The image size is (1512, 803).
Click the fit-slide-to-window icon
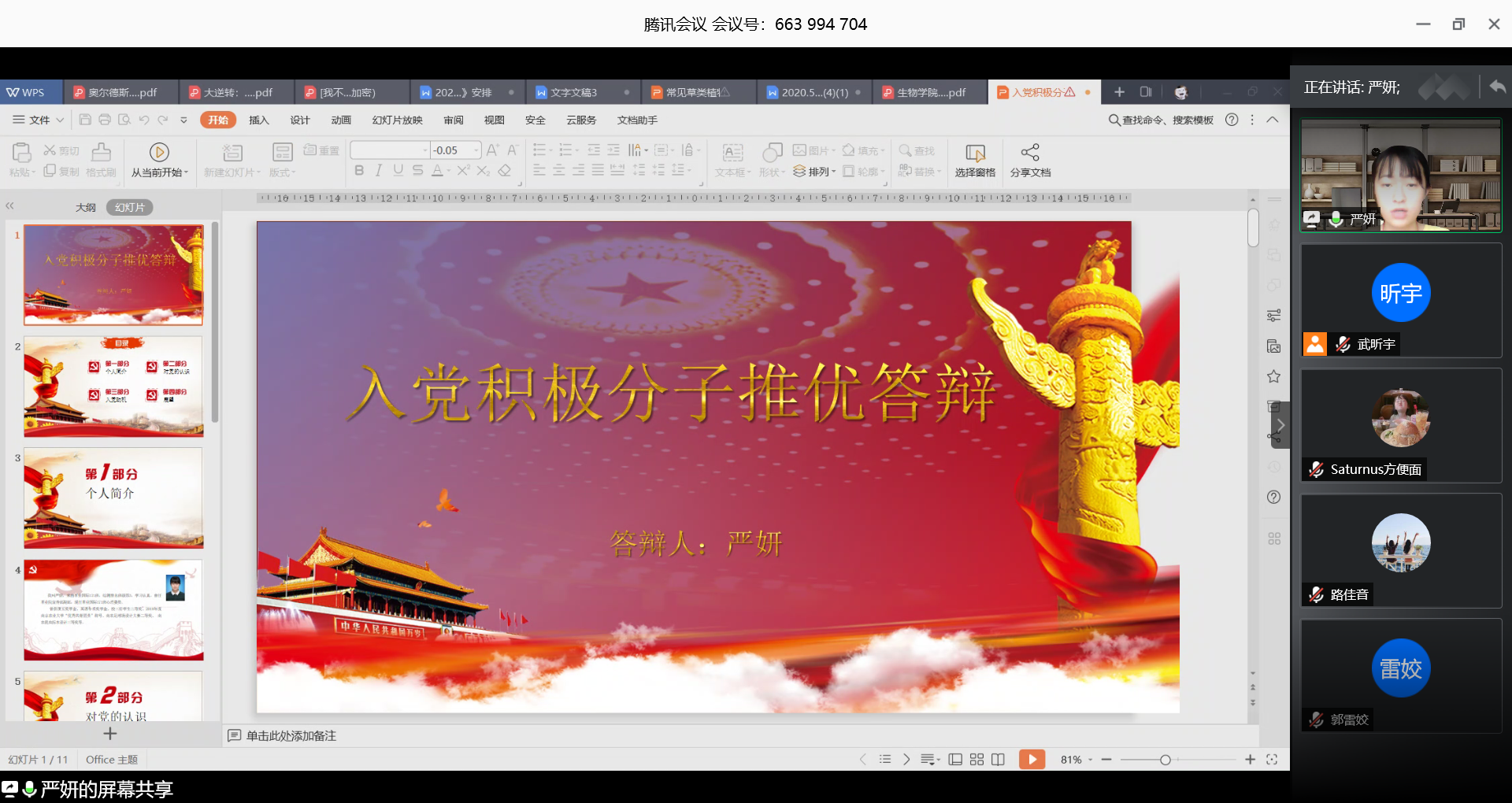(x=1271, y=759)
